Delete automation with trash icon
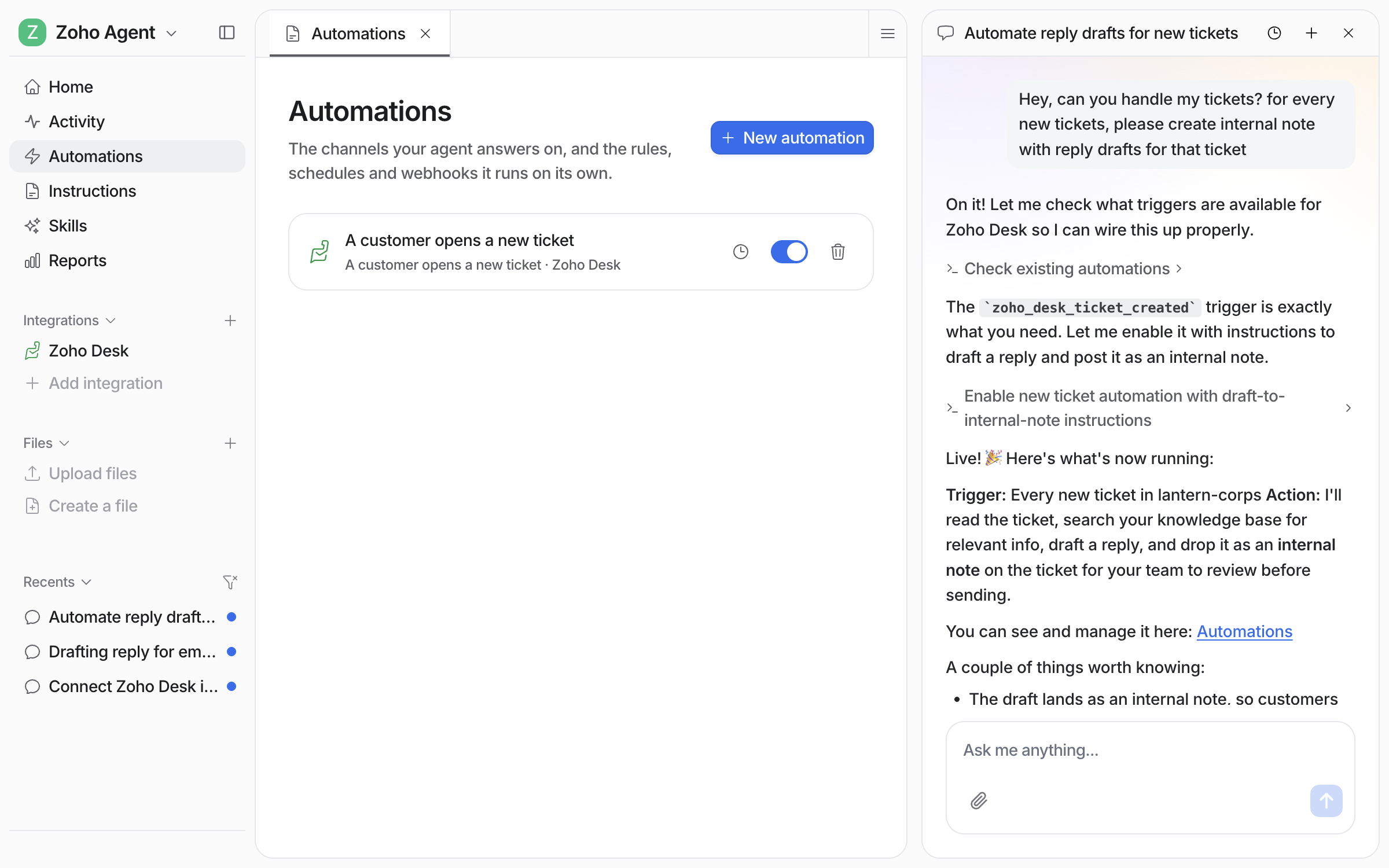Viewport: 1389px width, 868px height. (x=838, y=252)
